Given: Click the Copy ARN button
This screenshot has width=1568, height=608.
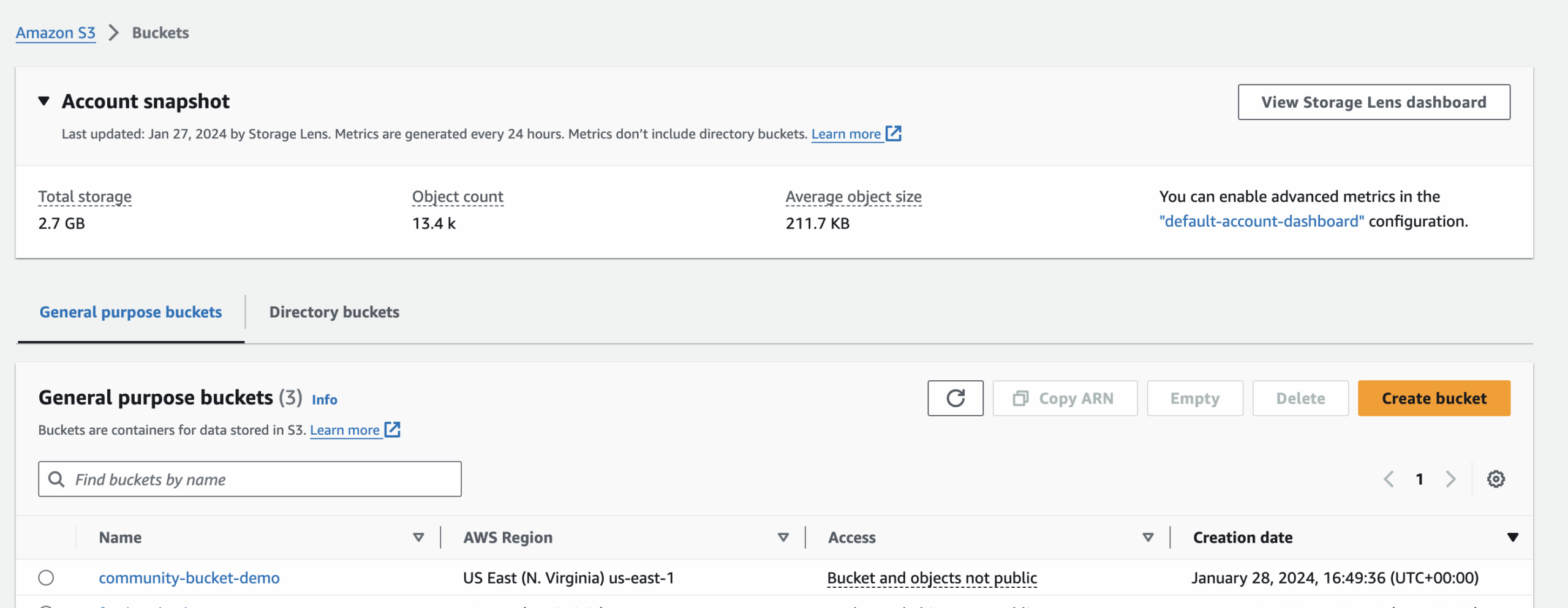Looking at the screenshot, I should click(1065, 399).
